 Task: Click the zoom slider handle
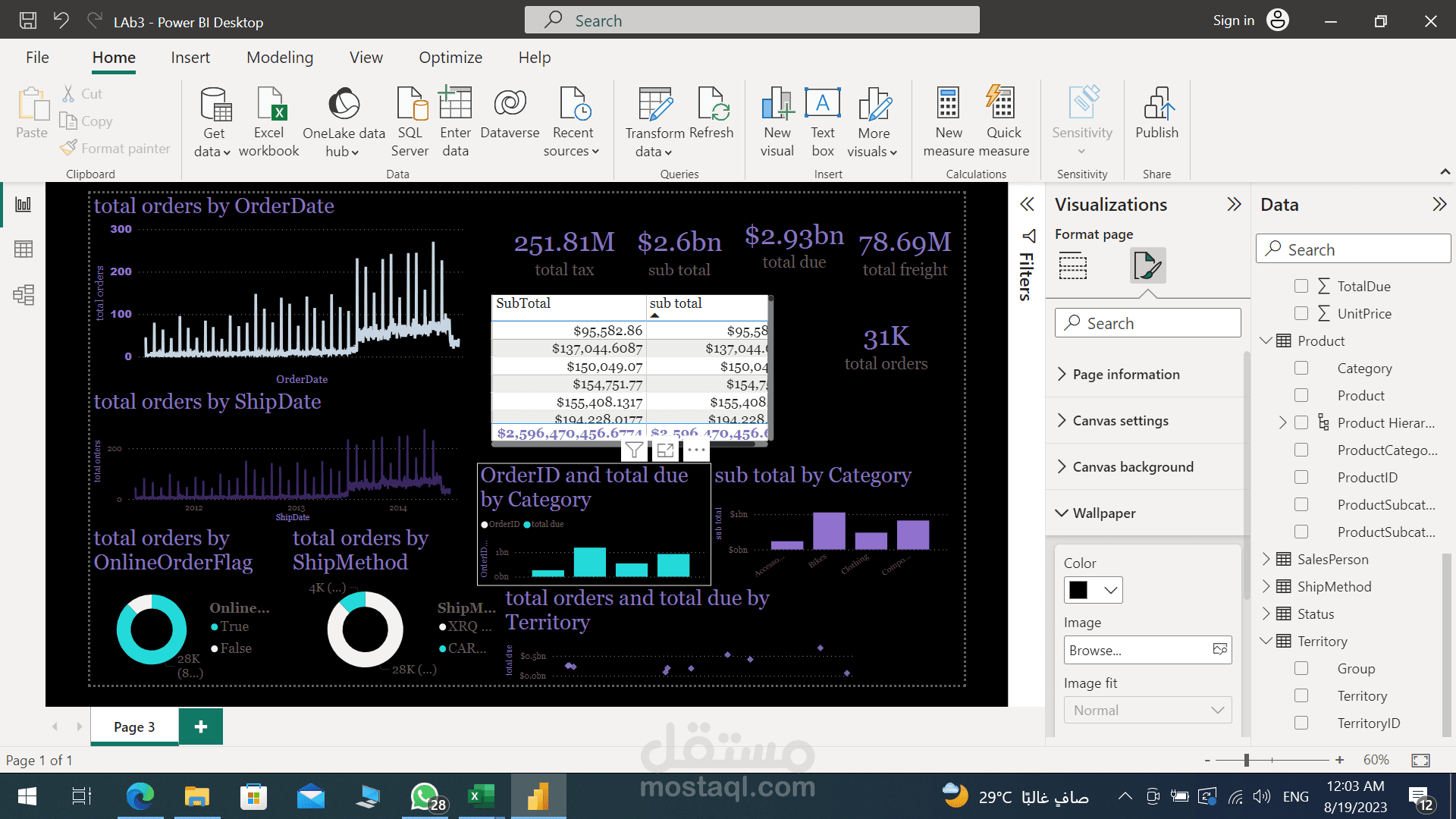pos(1246,760)
